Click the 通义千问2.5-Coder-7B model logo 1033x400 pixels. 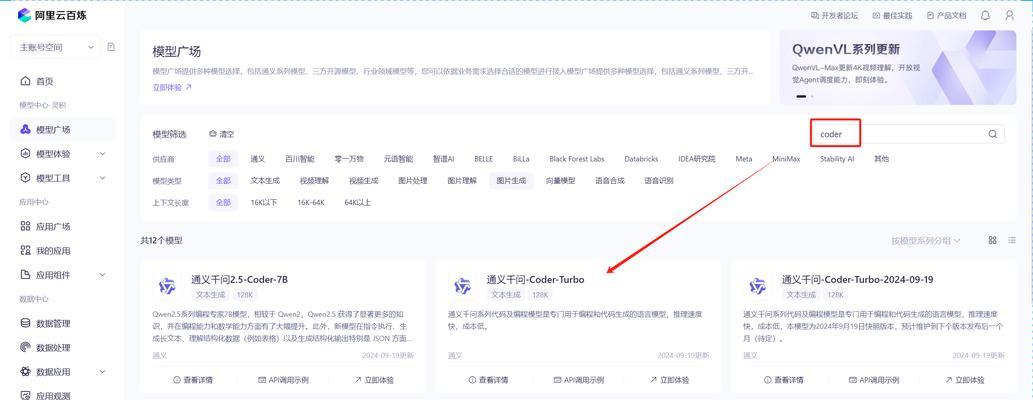click(x=167, y=286)
